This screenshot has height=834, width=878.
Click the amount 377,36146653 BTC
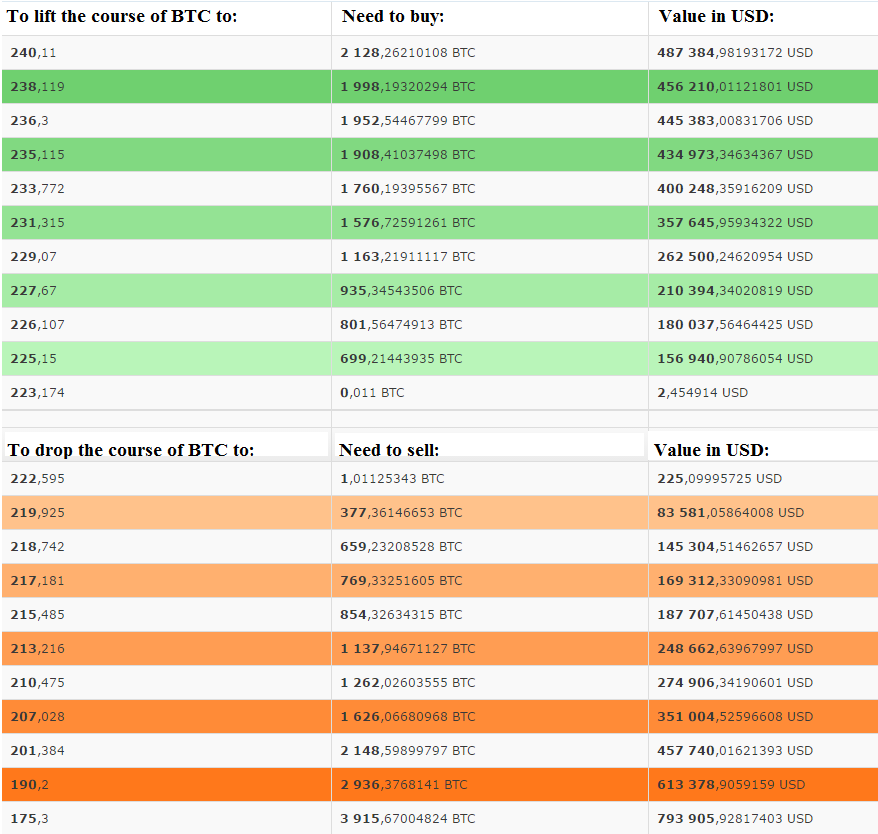pyautogui.click(x=401, y=512)
